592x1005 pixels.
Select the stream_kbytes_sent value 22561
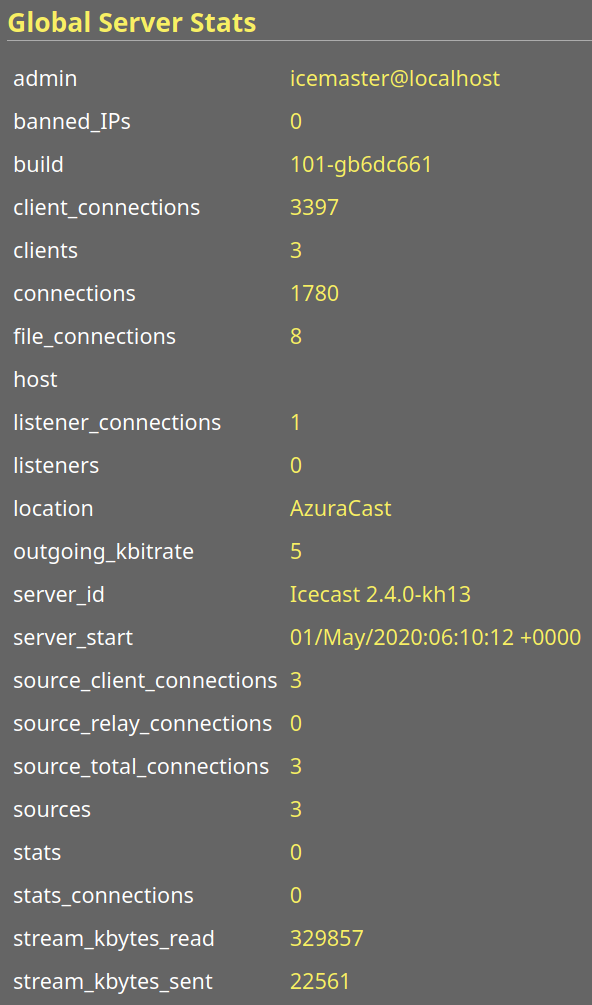tap(320, 981)
